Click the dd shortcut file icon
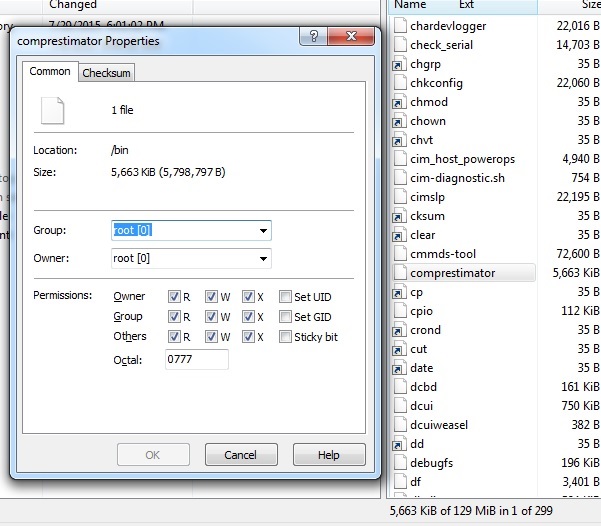 (398, 444)
